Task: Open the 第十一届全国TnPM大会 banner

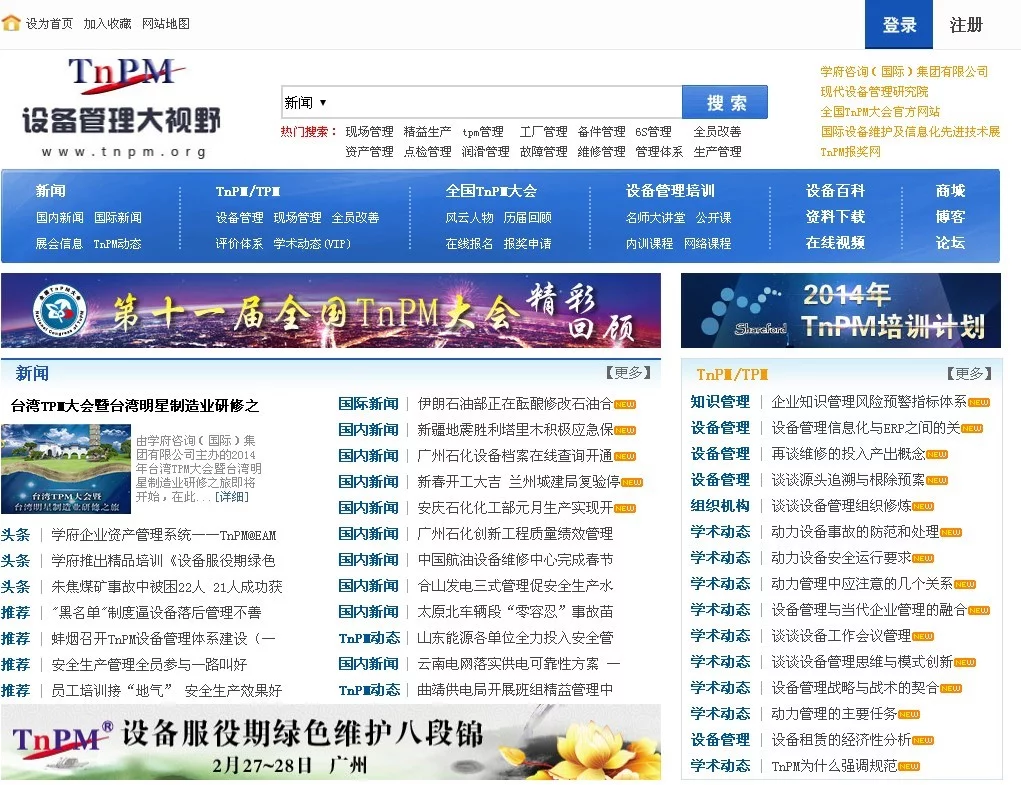Action: click(331, 310)
